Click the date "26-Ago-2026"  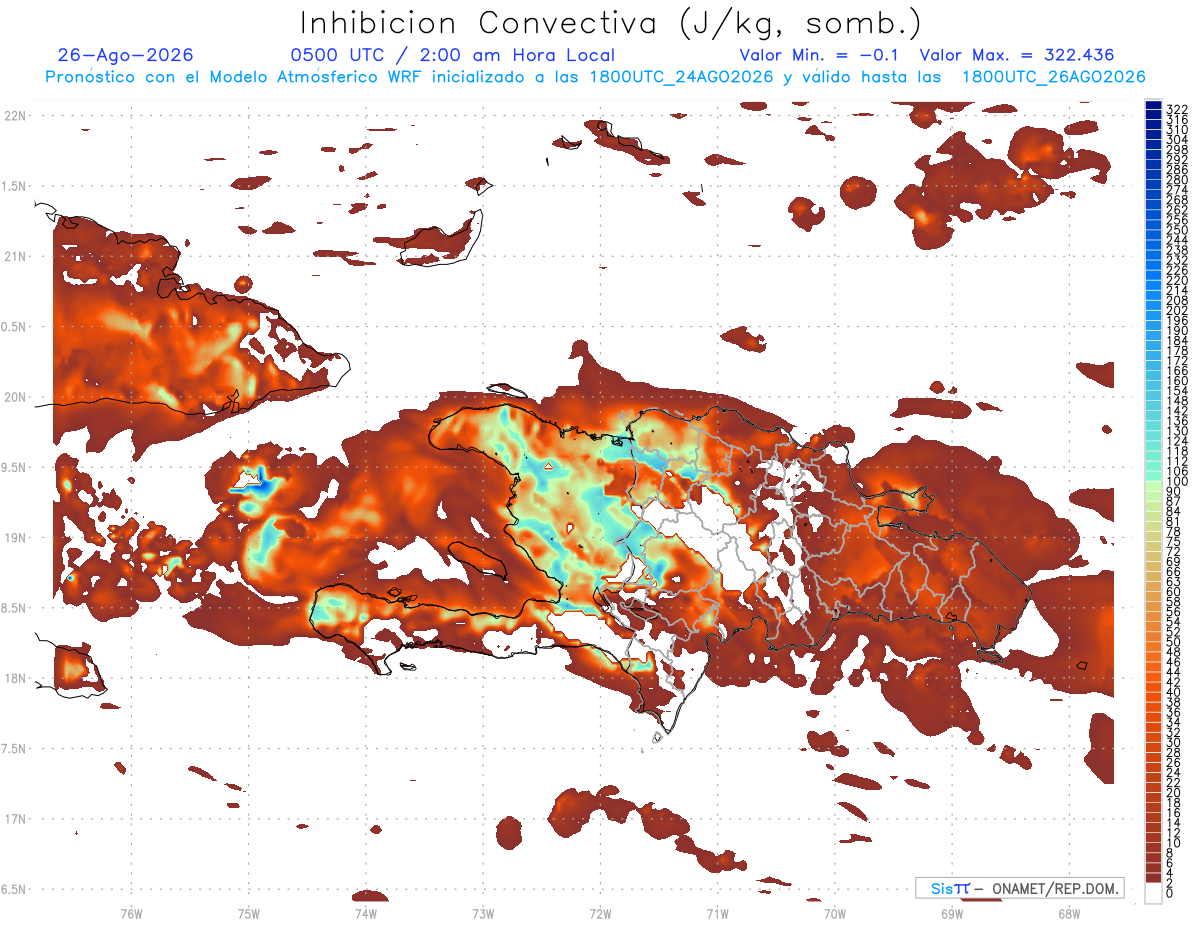point(126,56)
